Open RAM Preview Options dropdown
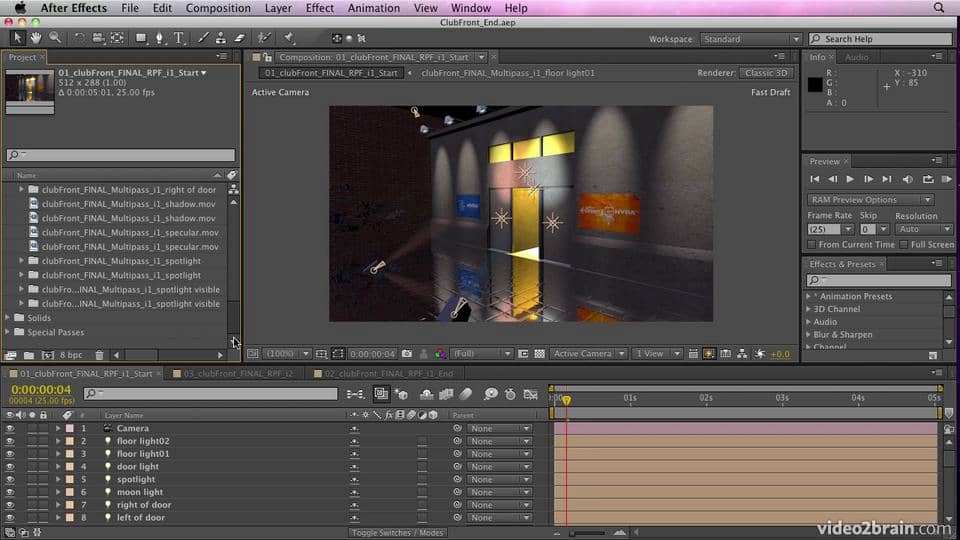Viewport: 960px width, 540px height. click(x=870, y=200)
